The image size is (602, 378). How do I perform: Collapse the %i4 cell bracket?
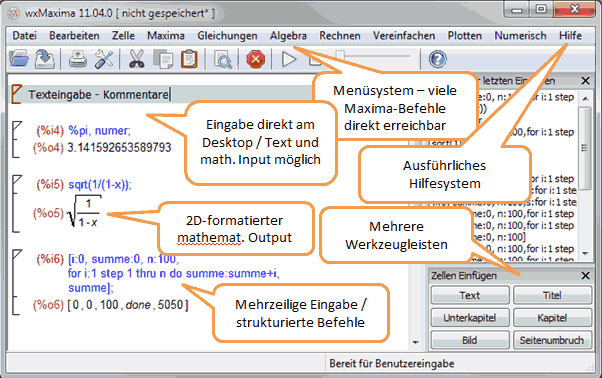pyautogui.click(x=16, y=140)
